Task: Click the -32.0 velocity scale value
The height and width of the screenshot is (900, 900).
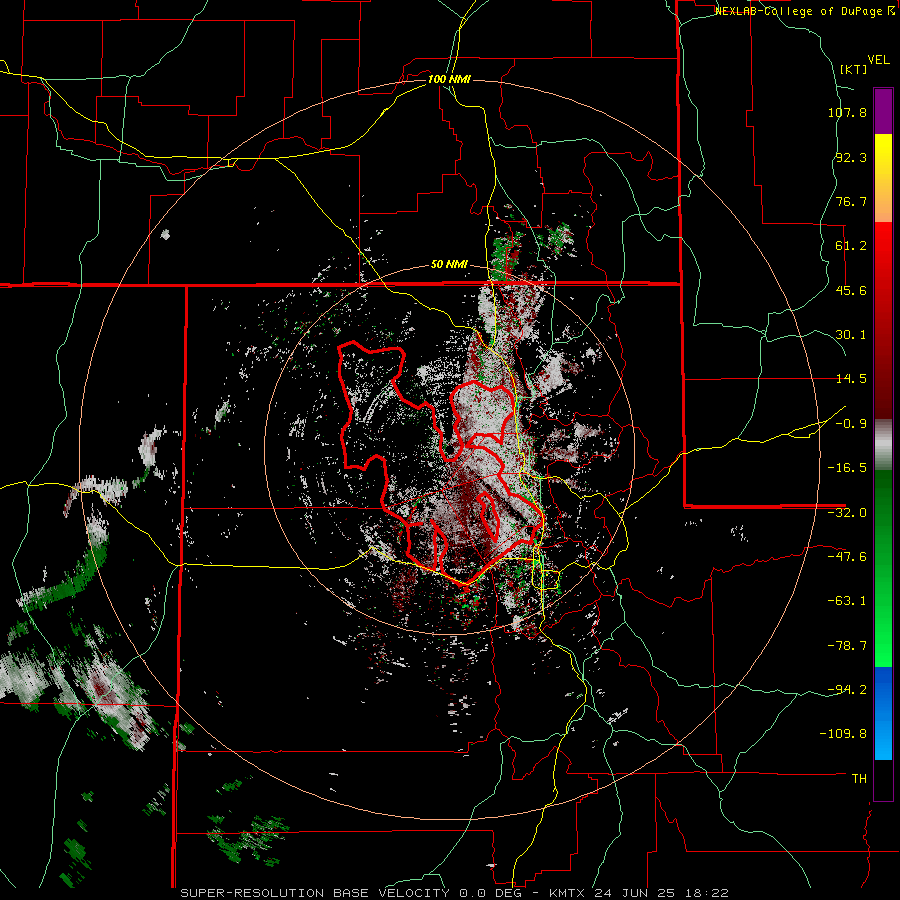Action: (x=847, y=513)
